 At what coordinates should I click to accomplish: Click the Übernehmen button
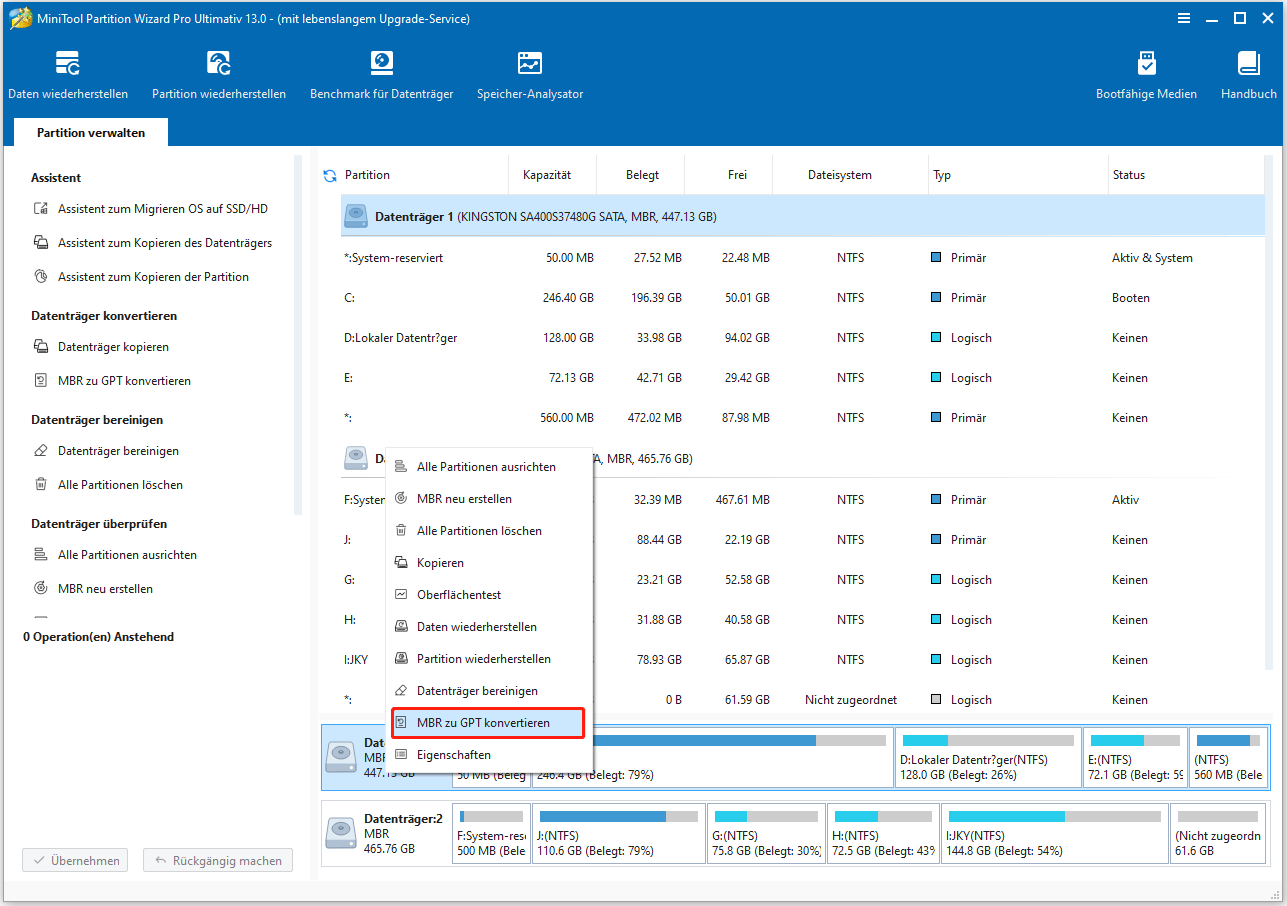pyautogui.click(x=76, y=861)
